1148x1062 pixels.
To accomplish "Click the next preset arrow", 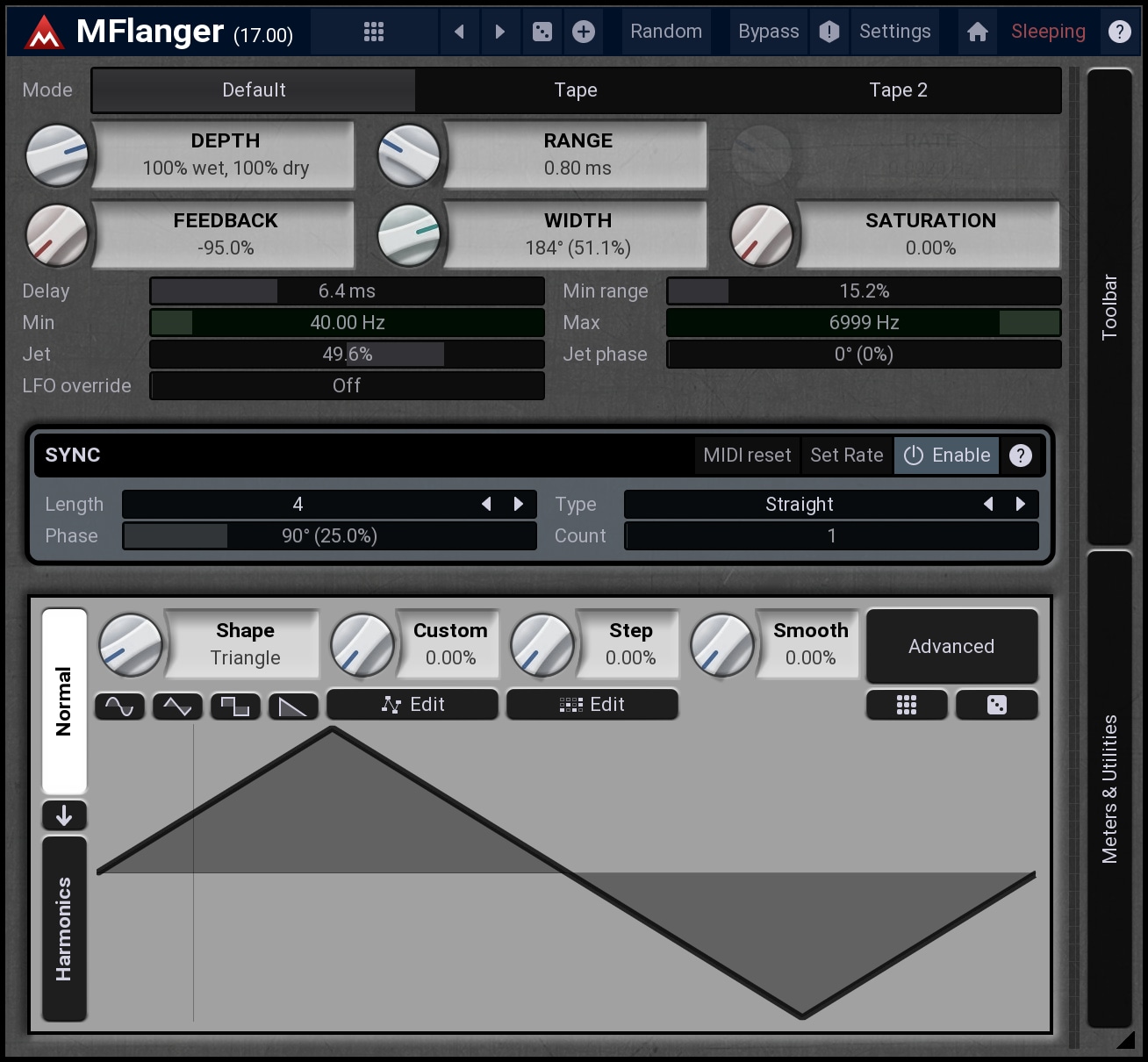I will coord(499,32).
